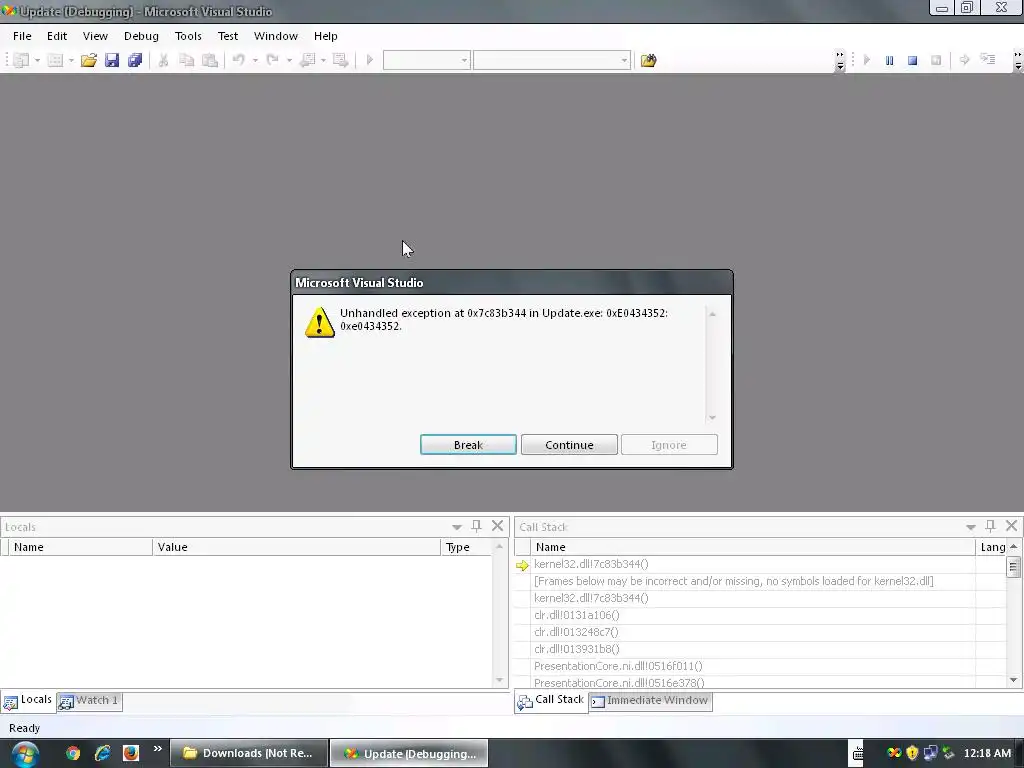This screenshot has height=768, width=1024.
Task: Open the Edit menu
Action: click(x=57, y=36)
